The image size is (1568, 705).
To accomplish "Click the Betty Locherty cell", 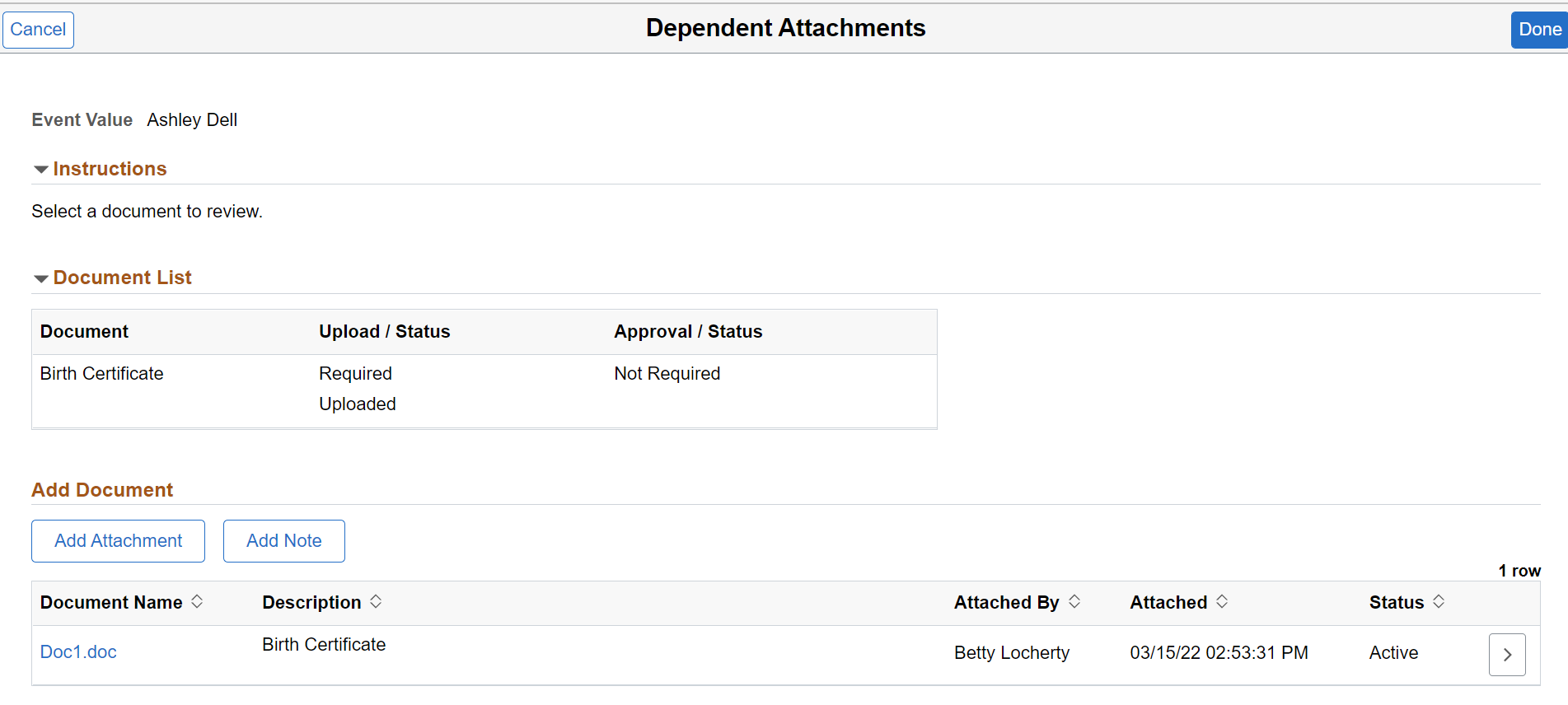I will 1011,653.
